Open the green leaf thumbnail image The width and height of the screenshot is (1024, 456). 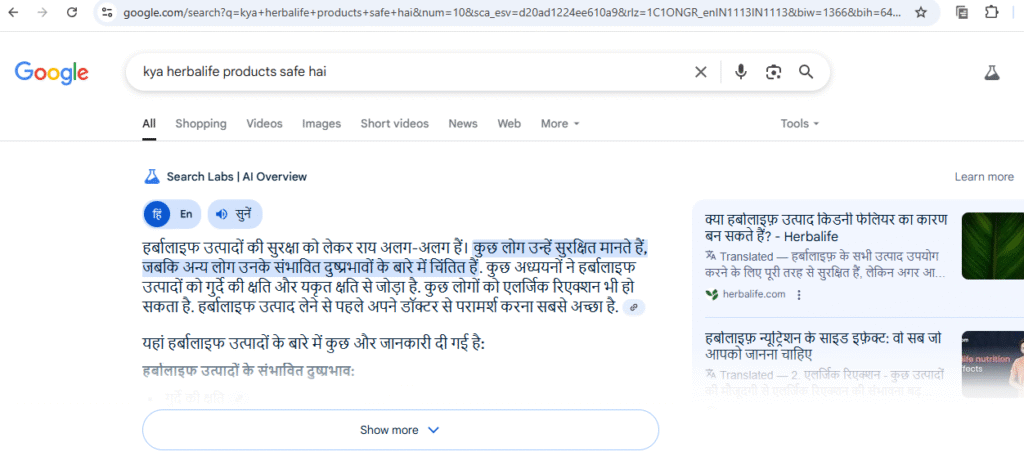pos(993,246)
